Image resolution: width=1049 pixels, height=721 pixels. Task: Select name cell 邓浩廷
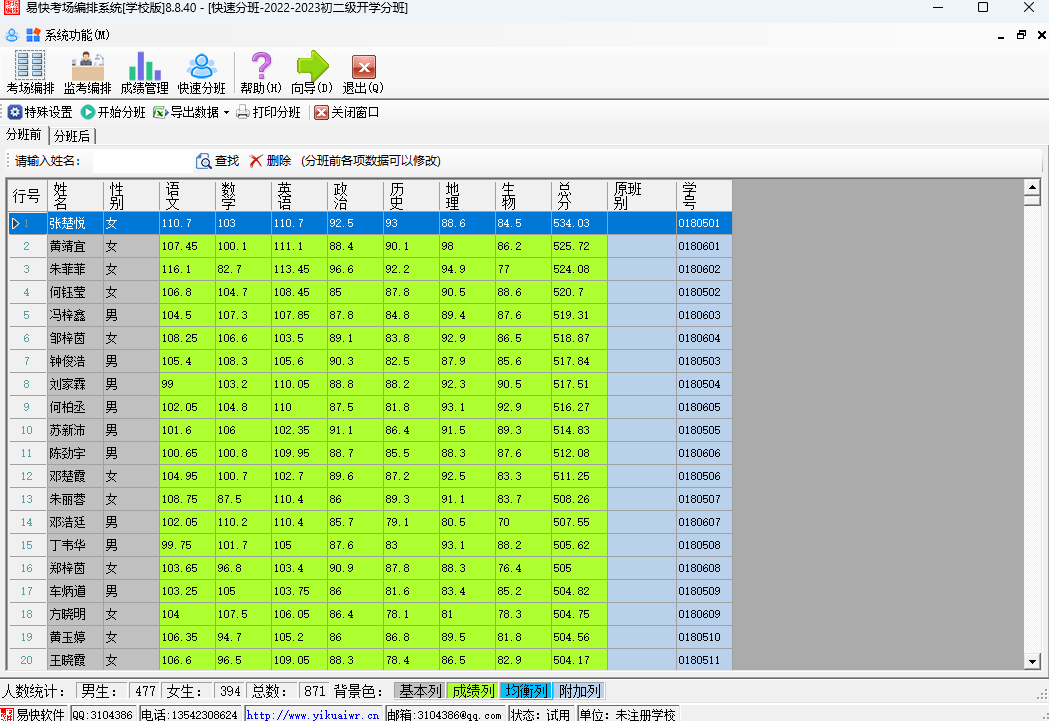point(75,522)
